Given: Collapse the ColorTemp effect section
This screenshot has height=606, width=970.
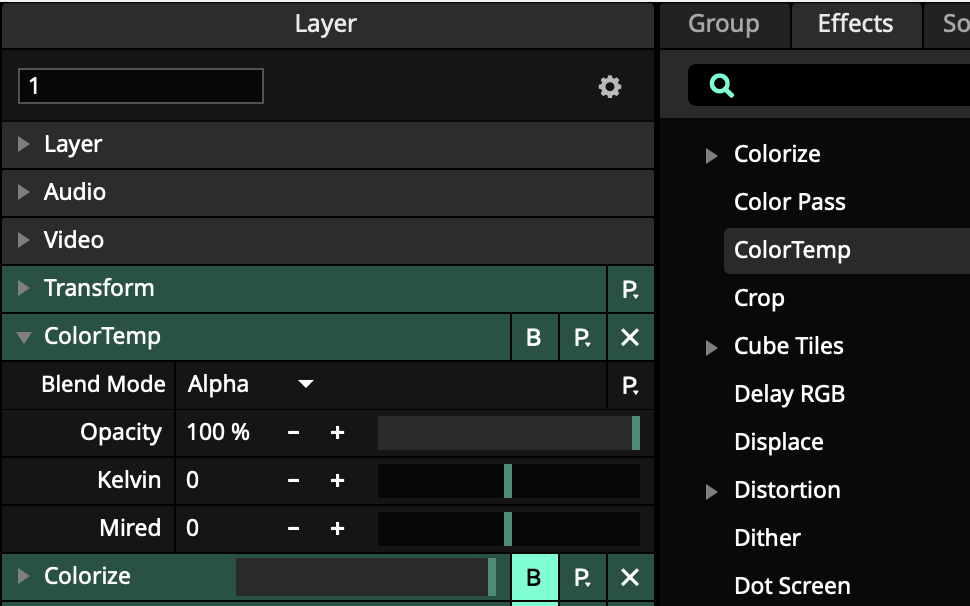Looking at the screenshot, I should tap(24, 337).
